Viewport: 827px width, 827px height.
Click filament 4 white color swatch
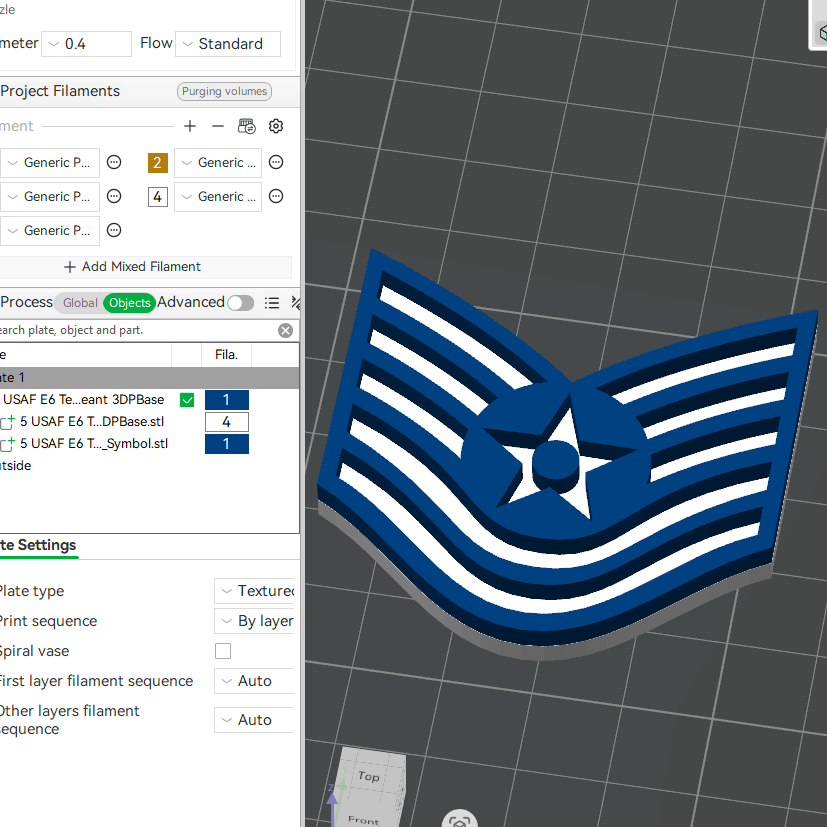[158, 197]
